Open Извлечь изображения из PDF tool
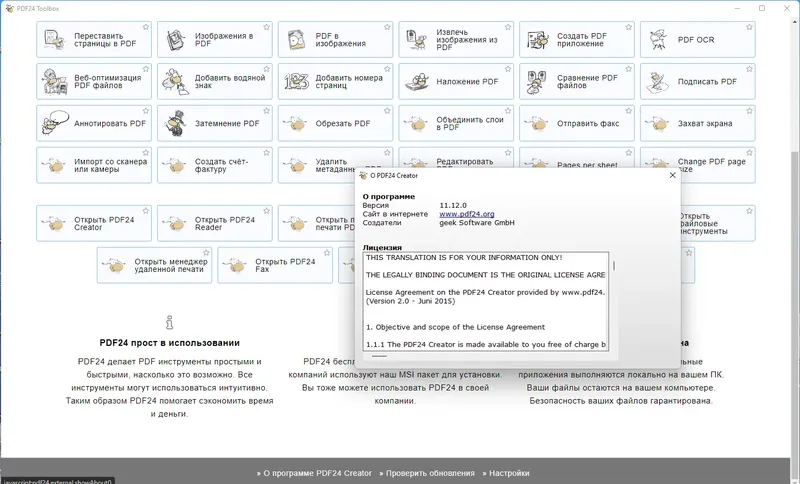The width and height of the screenshot is (800, 484). coord(456,40)
